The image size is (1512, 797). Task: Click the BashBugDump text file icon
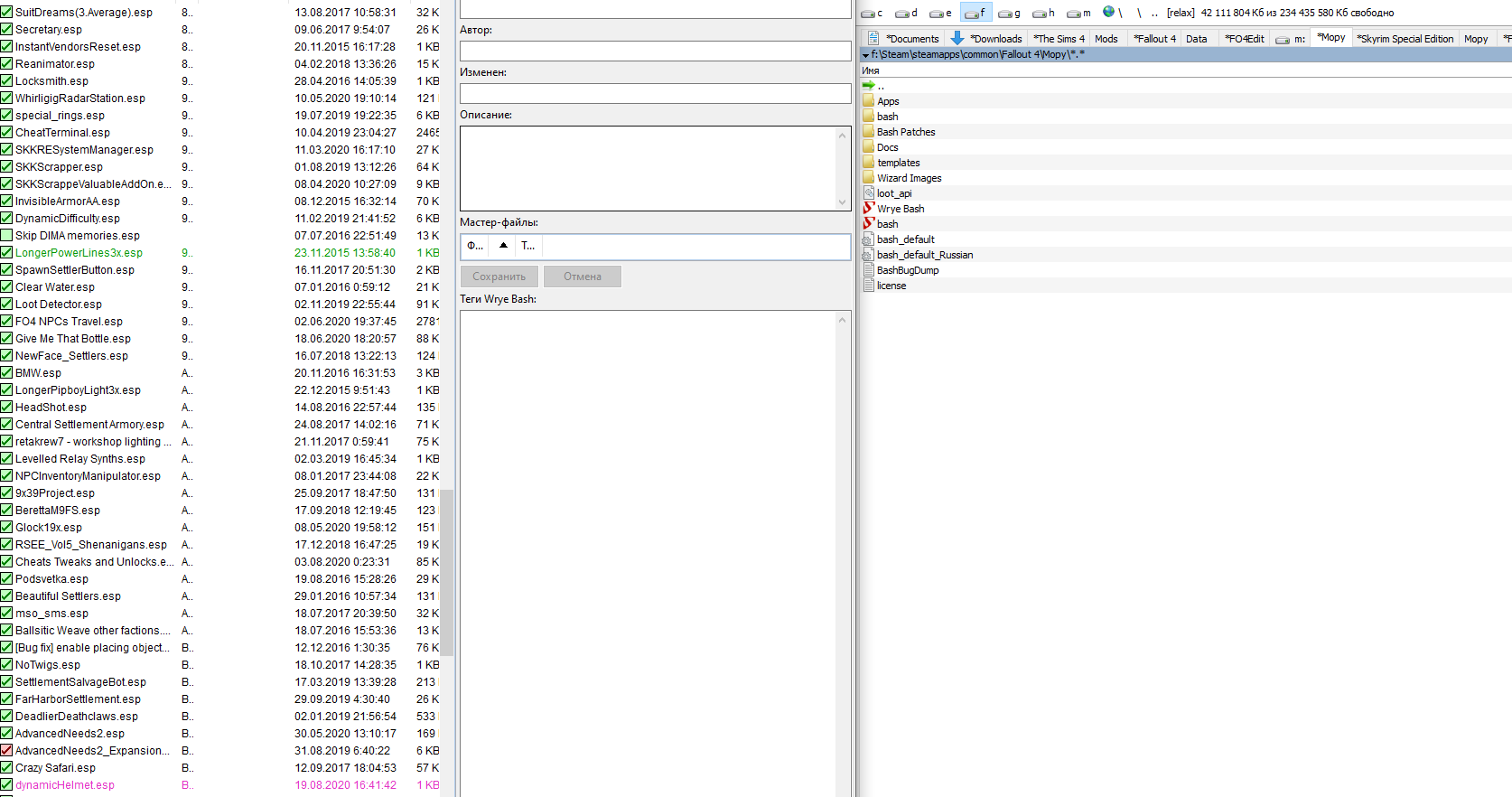[868, 270]
